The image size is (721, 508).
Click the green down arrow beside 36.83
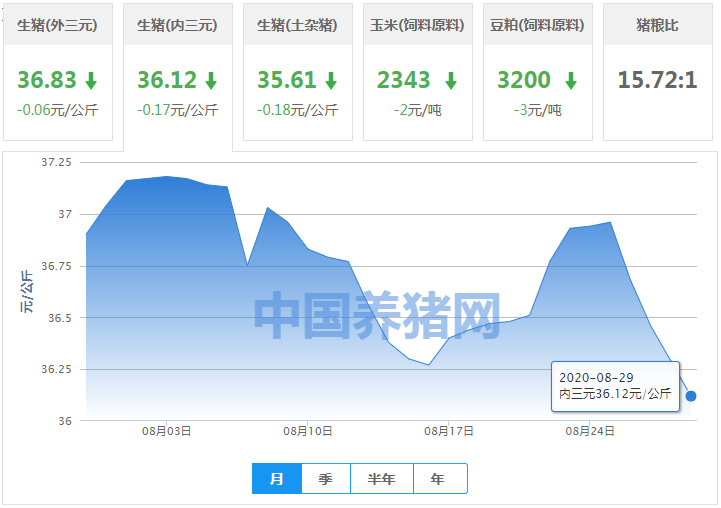(91, 81)
